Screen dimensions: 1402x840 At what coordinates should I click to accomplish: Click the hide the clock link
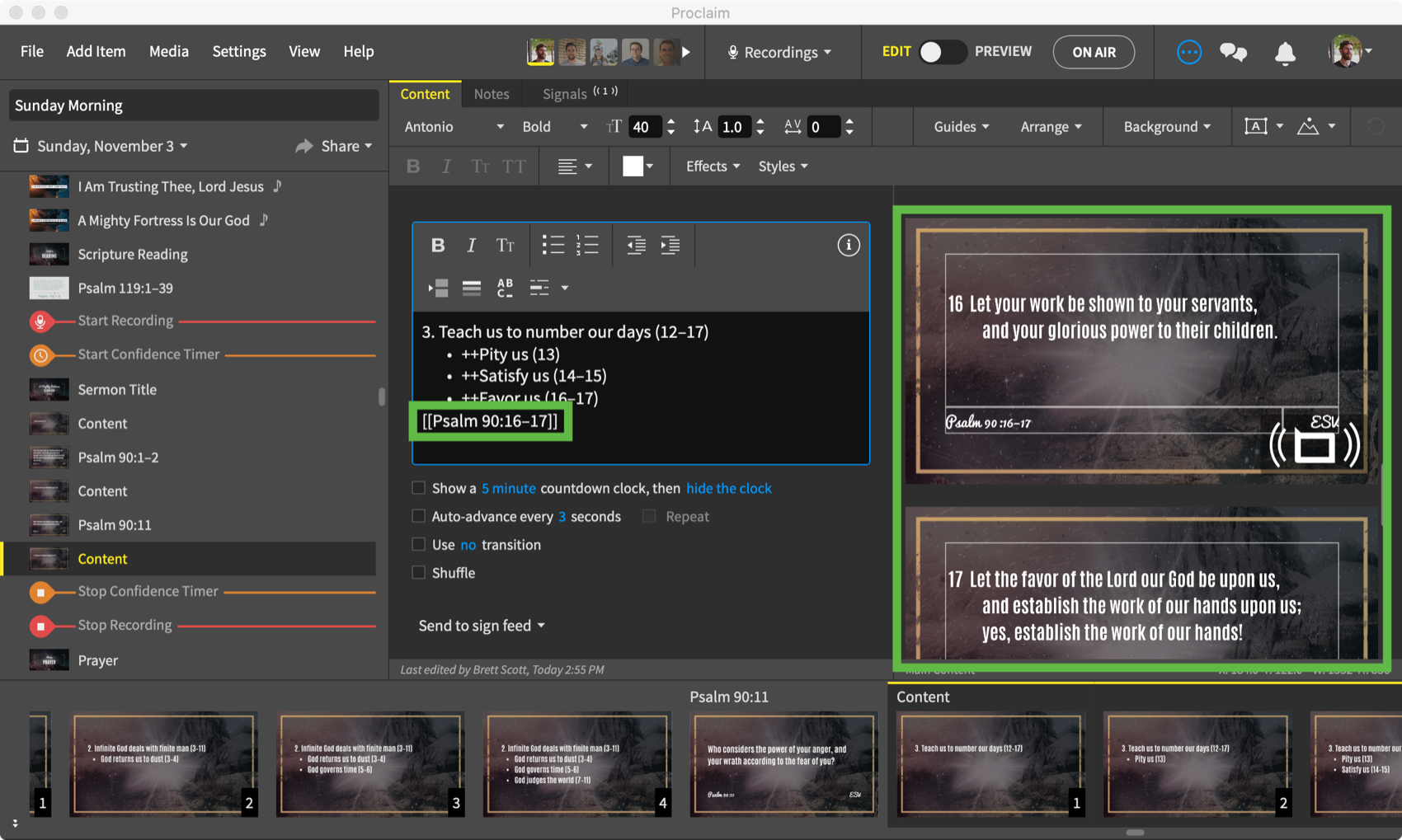tap(729, 488)
